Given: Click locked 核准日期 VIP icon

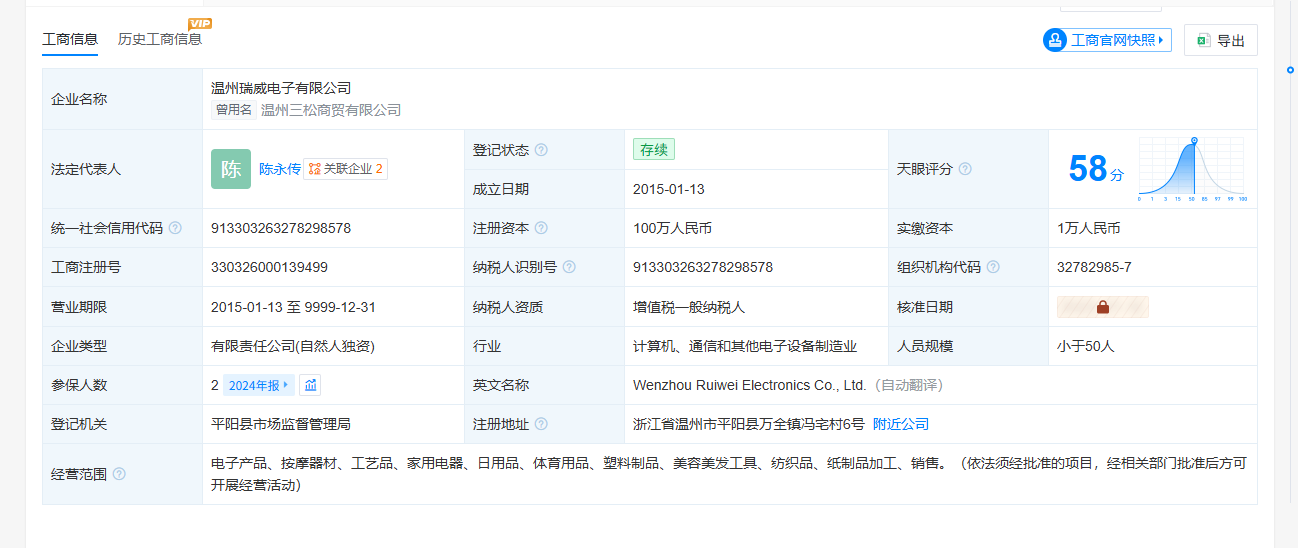Looking at the screenshot, I should tap(1102, 307).
